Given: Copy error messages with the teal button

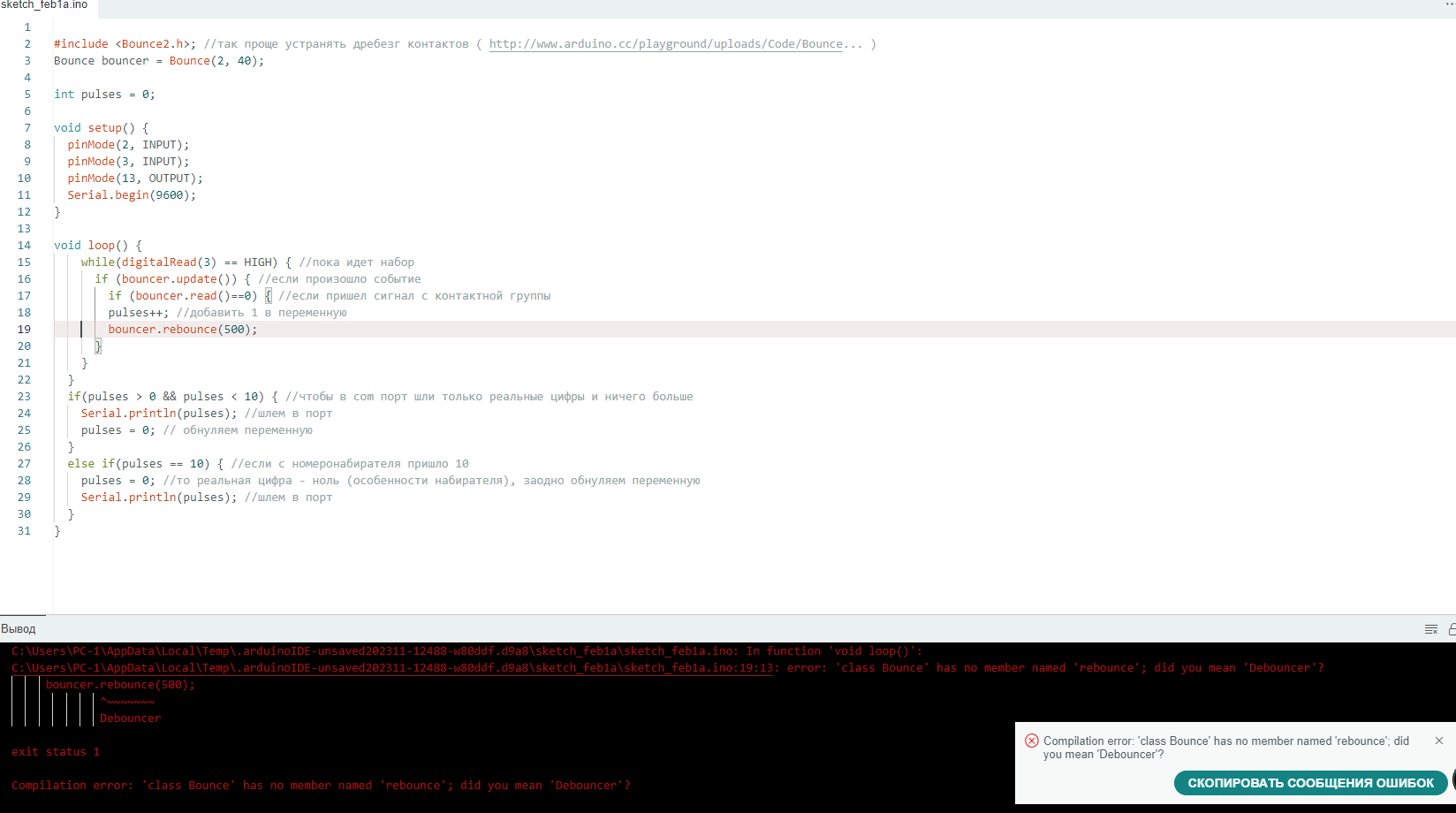Looking at the screenshot, I should tap(1310, 783).
